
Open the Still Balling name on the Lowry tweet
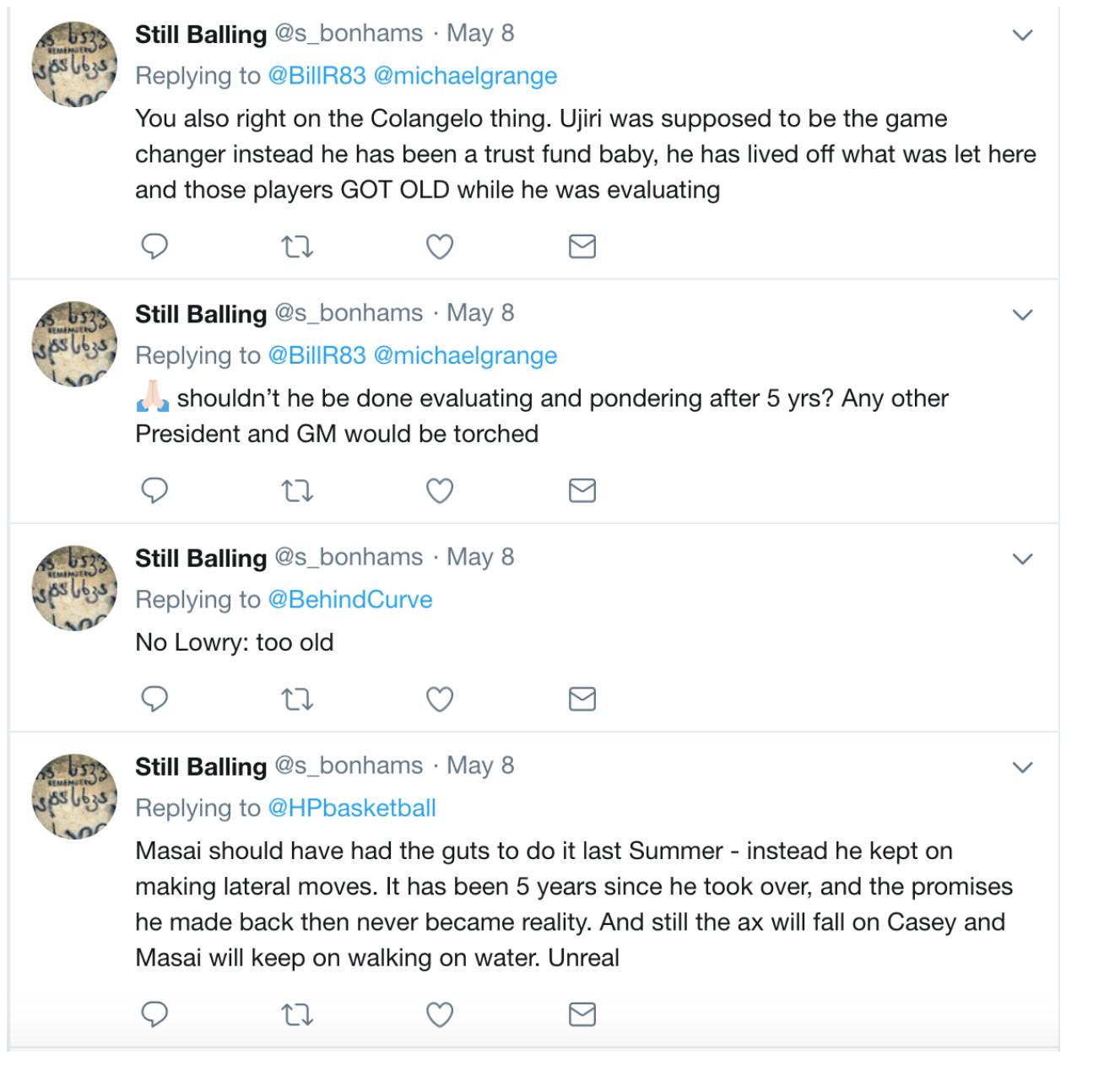coord(201,558)
